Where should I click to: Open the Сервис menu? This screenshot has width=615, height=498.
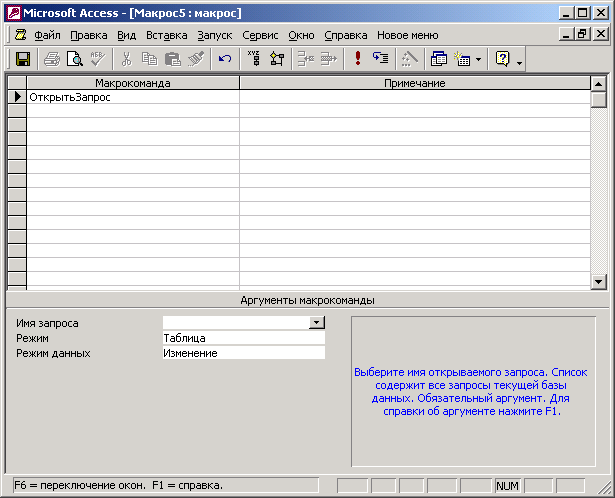tap(260, 35)
